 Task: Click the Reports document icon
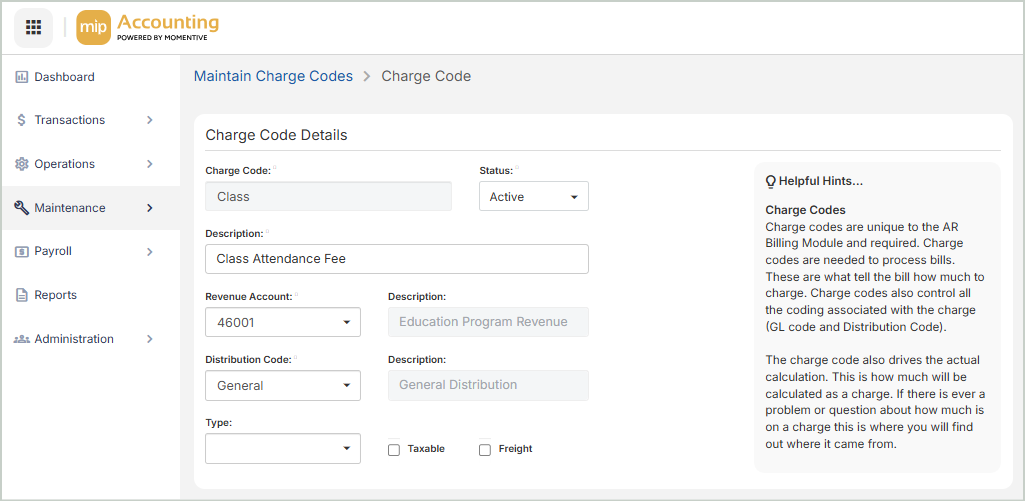(22, 295)
